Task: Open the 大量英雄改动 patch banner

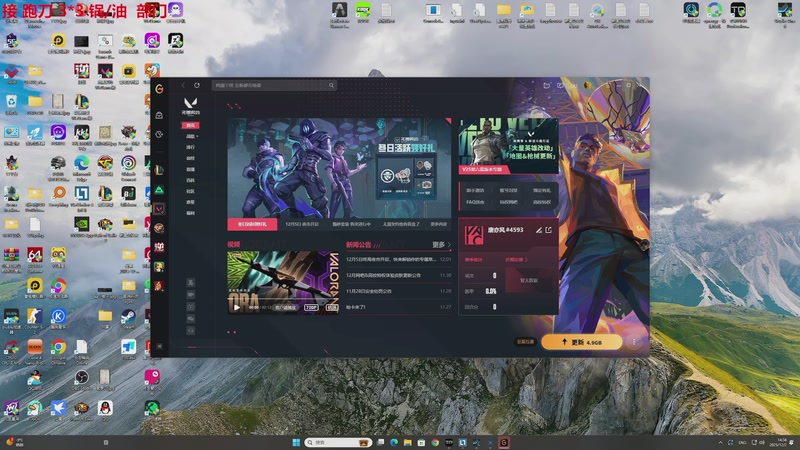Action: coord(509,146)
